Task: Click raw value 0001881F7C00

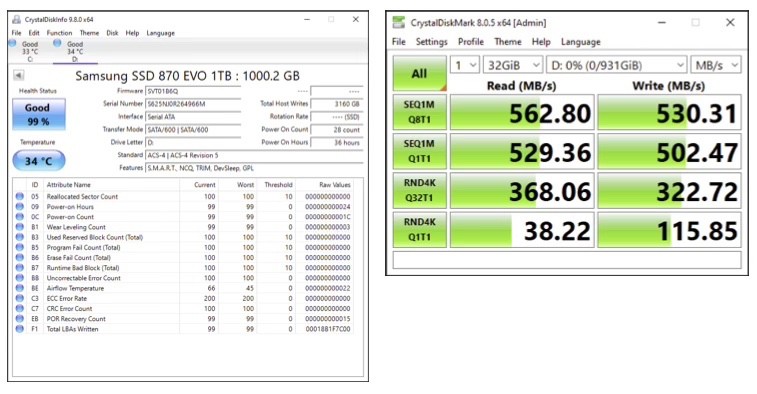Action: [x=328, y=329]
